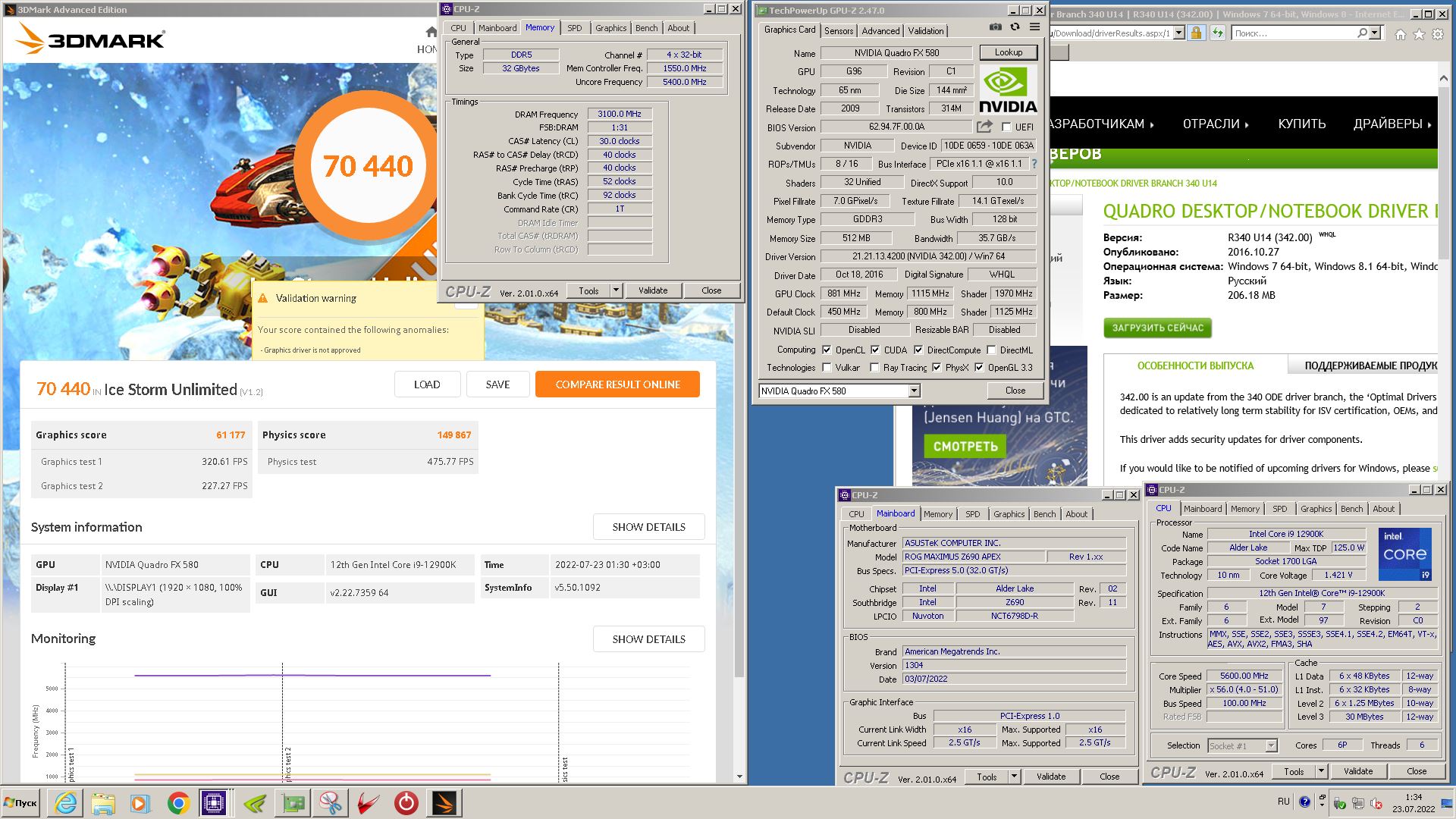The image size is (1456, 819).
Task: Open Tools dropdown arrow in CPU-Z CPU window
Action: tap(1321, 771)
